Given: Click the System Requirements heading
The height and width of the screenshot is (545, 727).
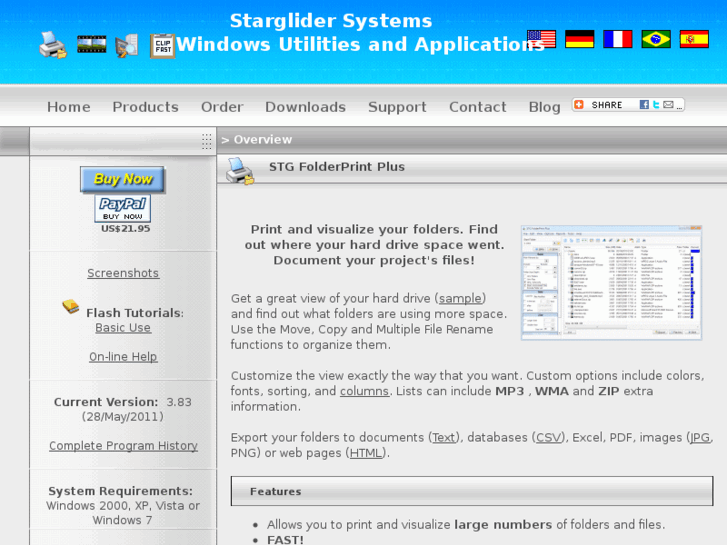Looking at the screenshot, I should click(121, 491).
